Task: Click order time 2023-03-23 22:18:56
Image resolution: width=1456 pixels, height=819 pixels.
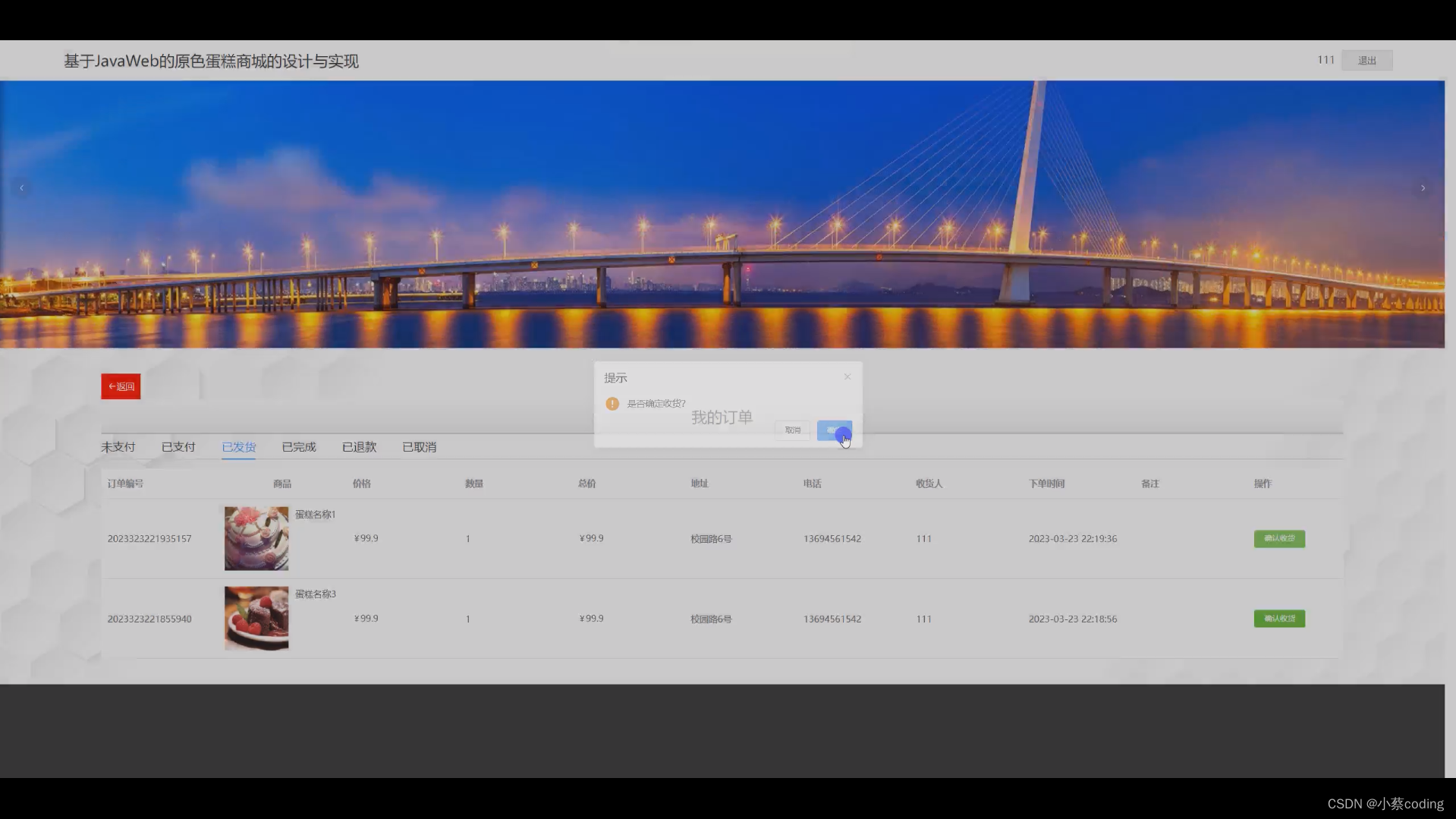Action: (1072, 619)
